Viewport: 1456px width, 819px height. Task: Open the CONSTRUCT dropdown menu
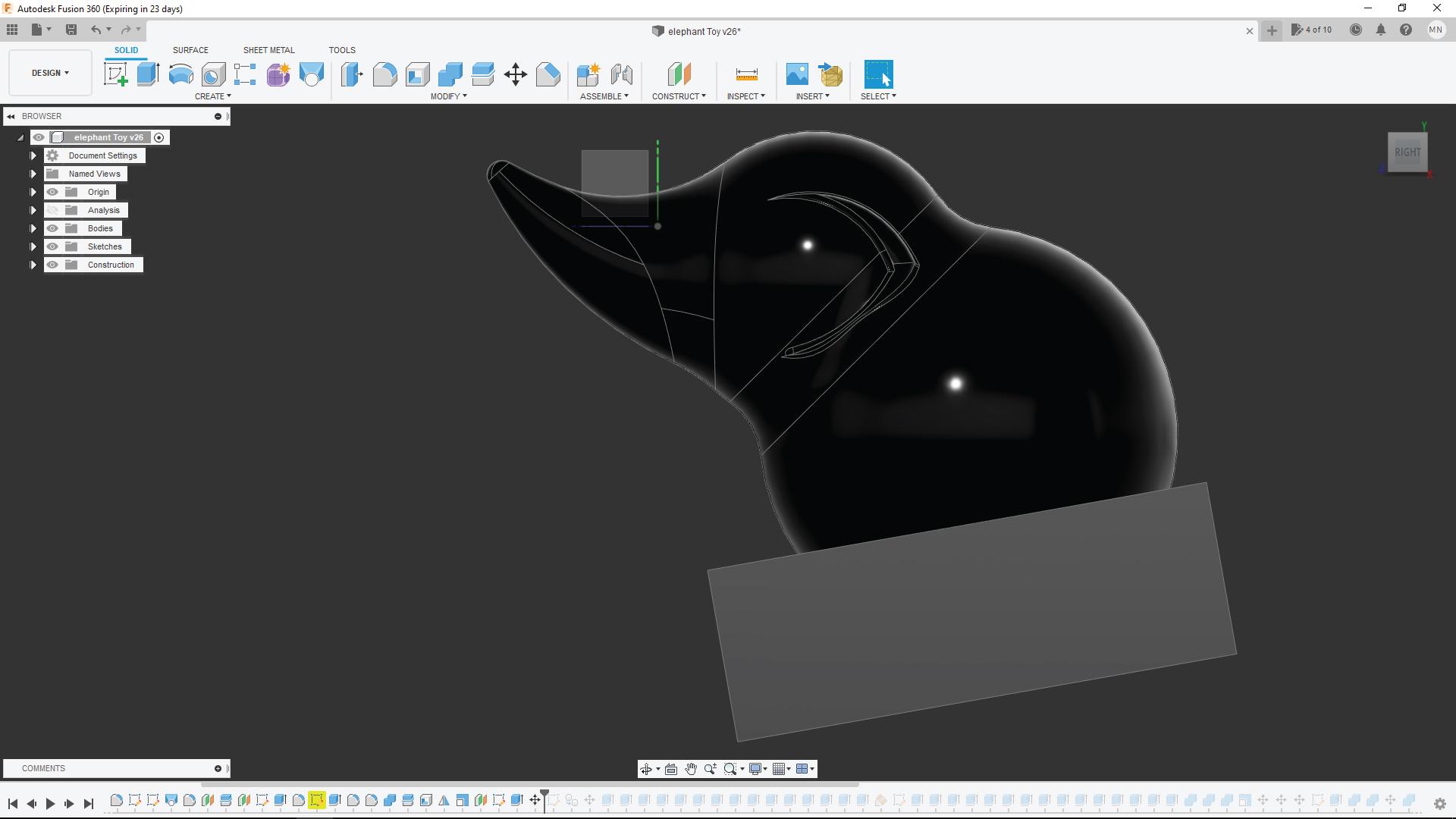[679, 96]
